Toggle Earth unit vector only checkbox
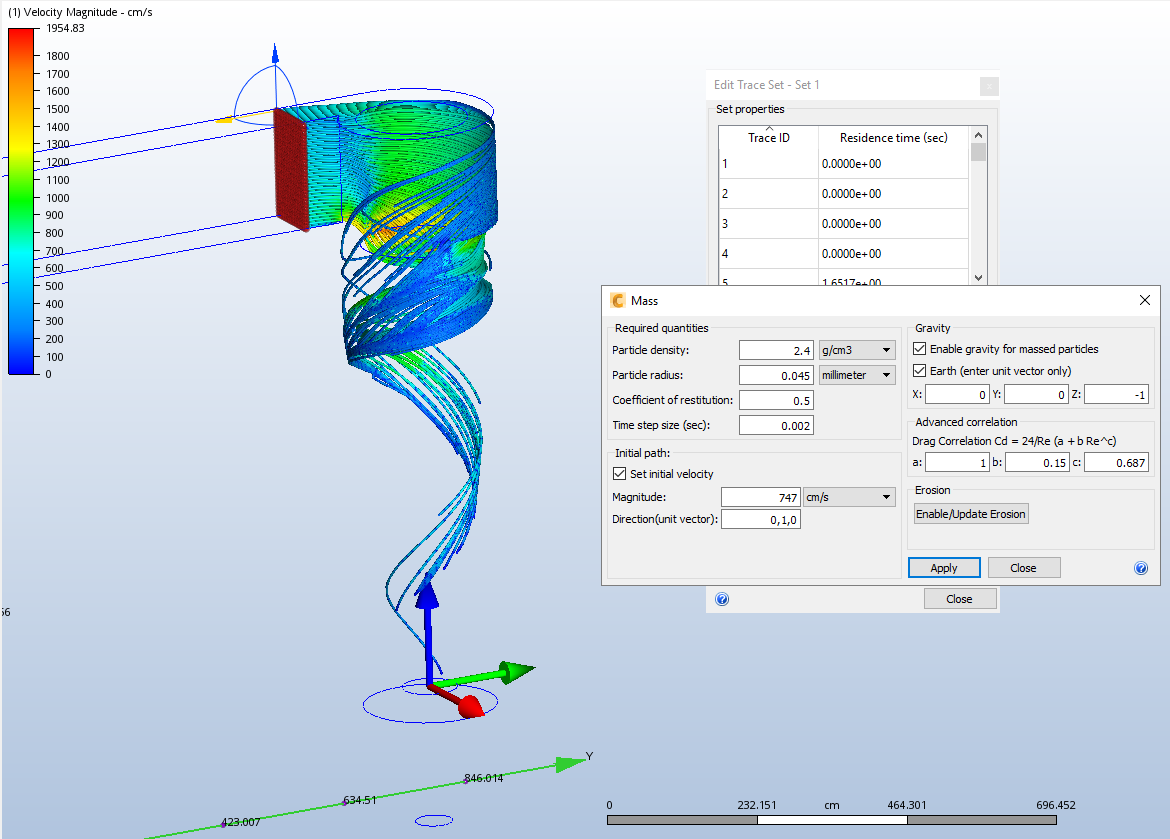 (920, 370)
